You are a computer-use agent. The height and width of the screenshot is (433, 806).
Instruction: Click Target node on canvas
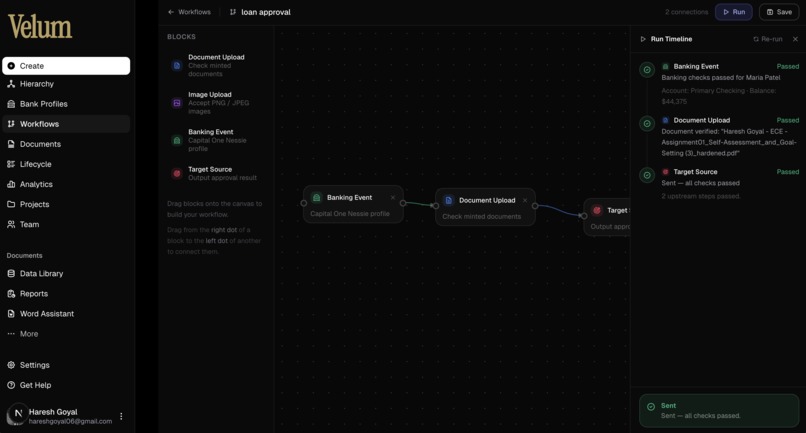[607, 217]
